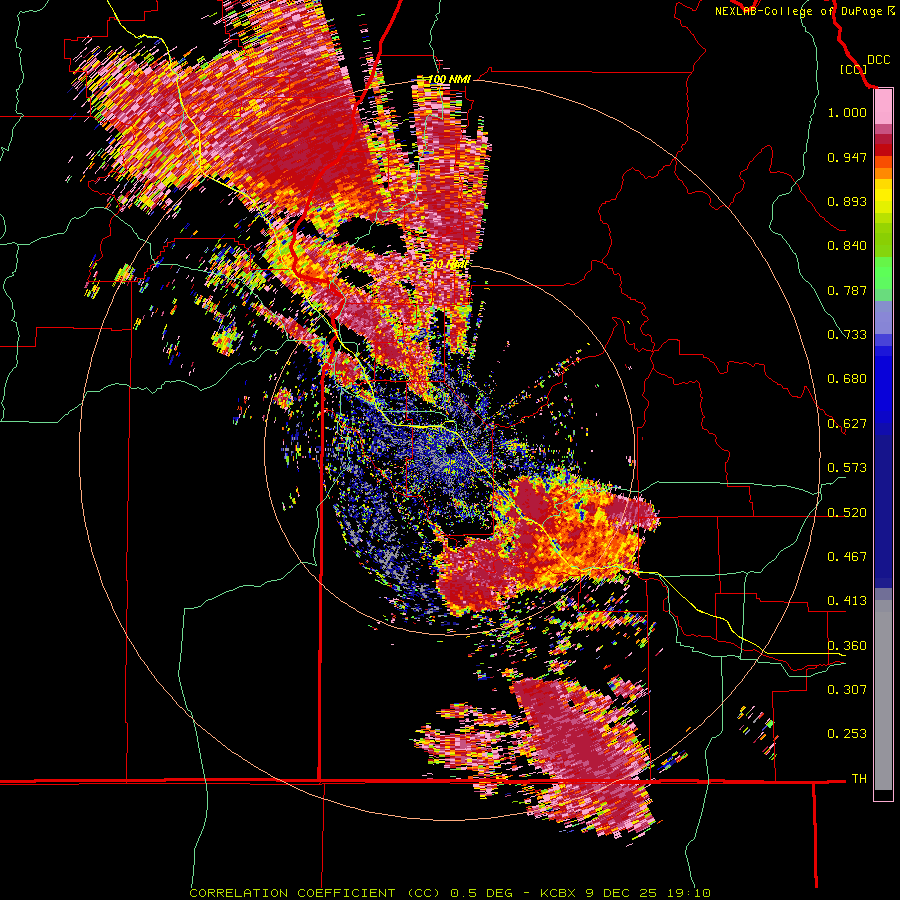Select the 0.893 scale value

pos(847,201)
